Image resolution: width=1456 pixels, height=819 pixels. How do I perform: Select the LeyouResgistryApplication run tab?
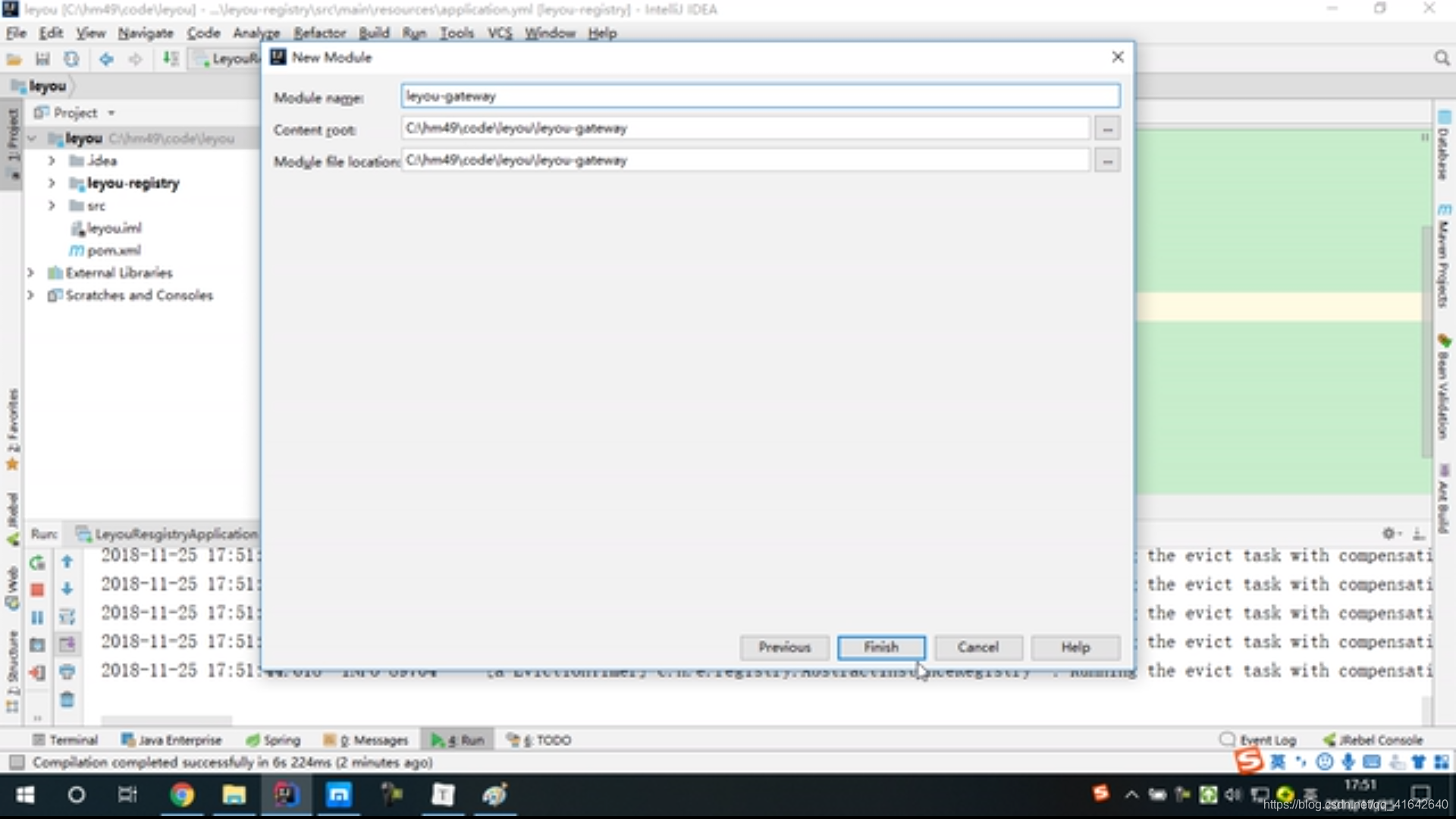(x=168, y=534)
